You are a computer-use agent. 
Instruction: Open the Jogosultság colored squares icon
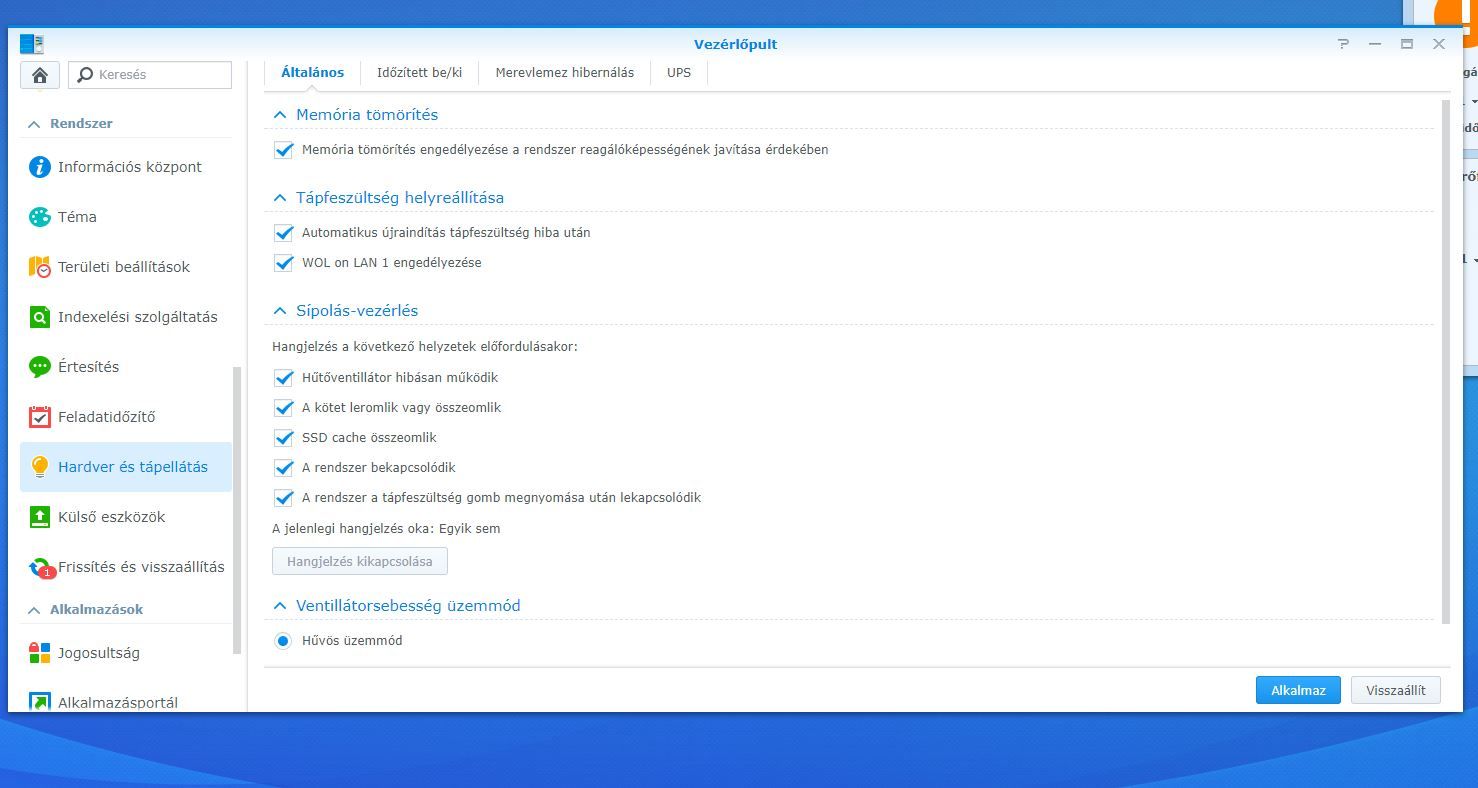click(x=39, y=653)
